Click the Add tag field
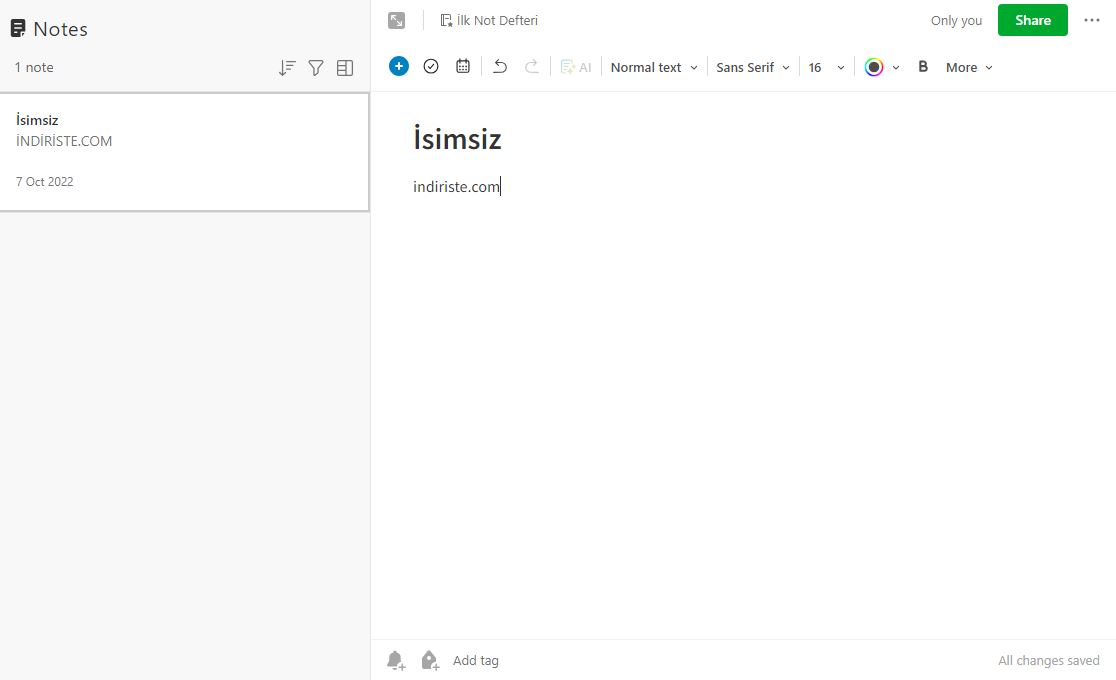This screenshot has width=1116, height=680. tap(475, 661)
